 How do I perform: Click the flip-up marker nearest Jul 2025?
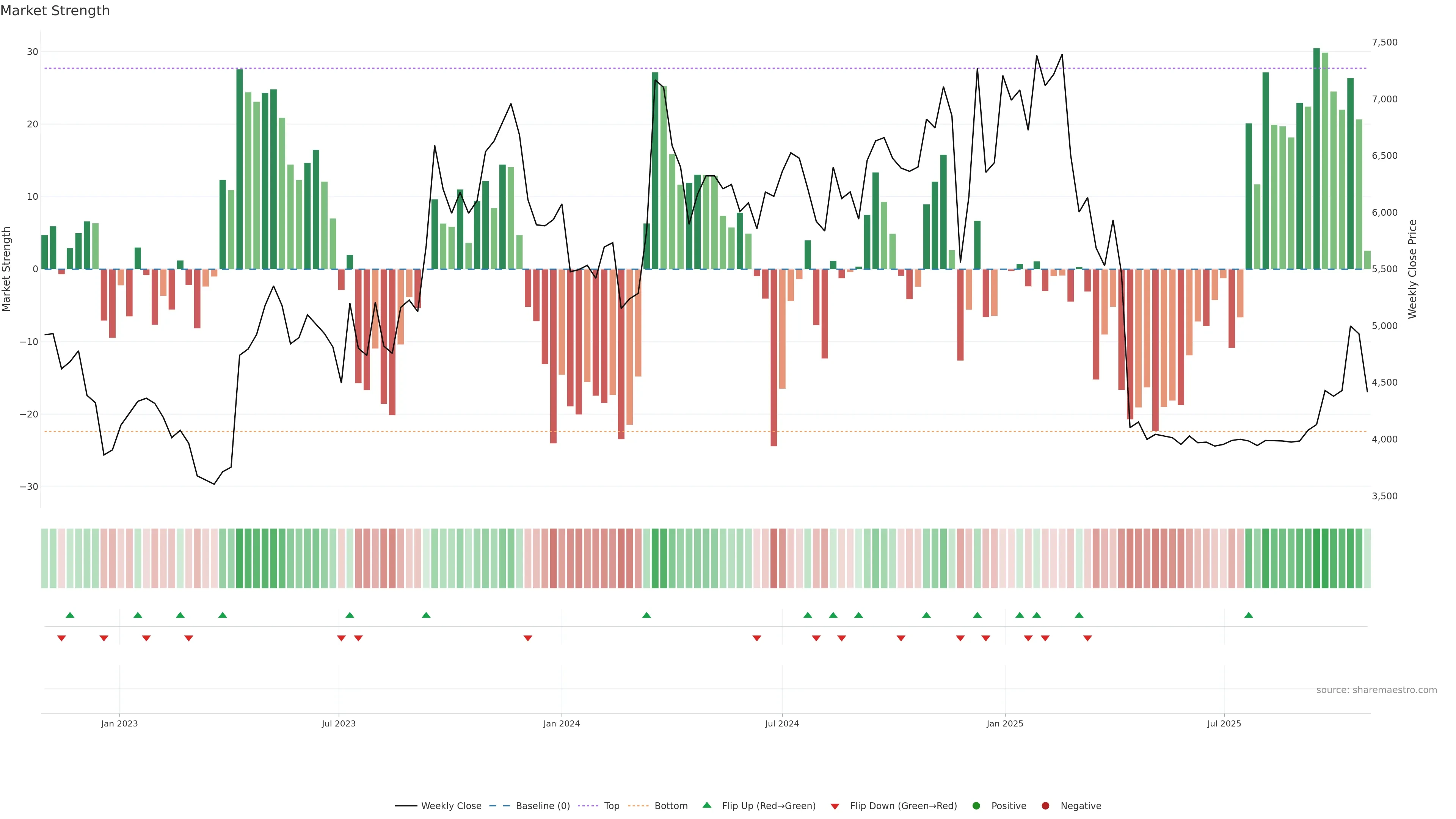click(x=1249, y=615)
